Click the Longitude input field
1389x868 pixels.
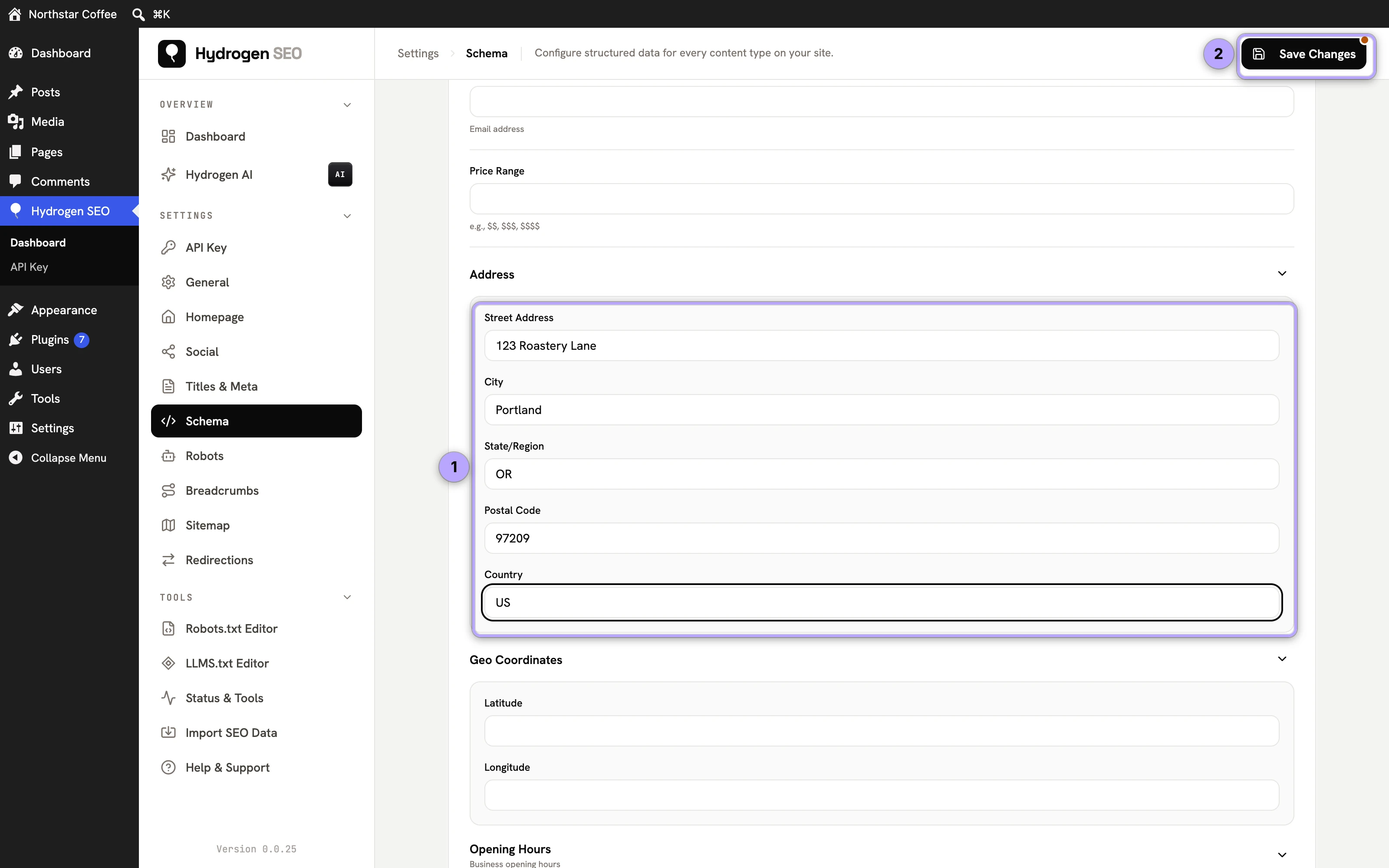pyautogui.click(x=882, y=795)
